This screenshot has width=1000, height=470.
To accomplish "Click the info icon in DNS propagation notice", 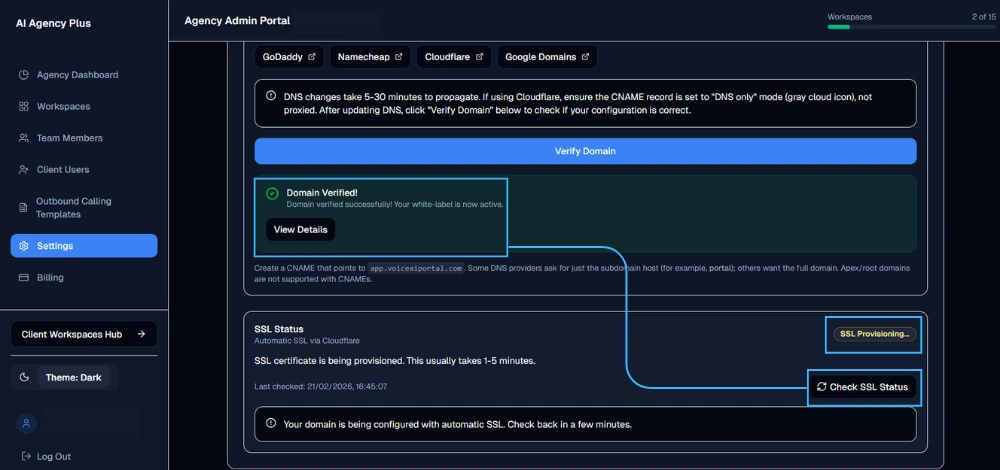I will pyautogui.click(x=271, y=96).
